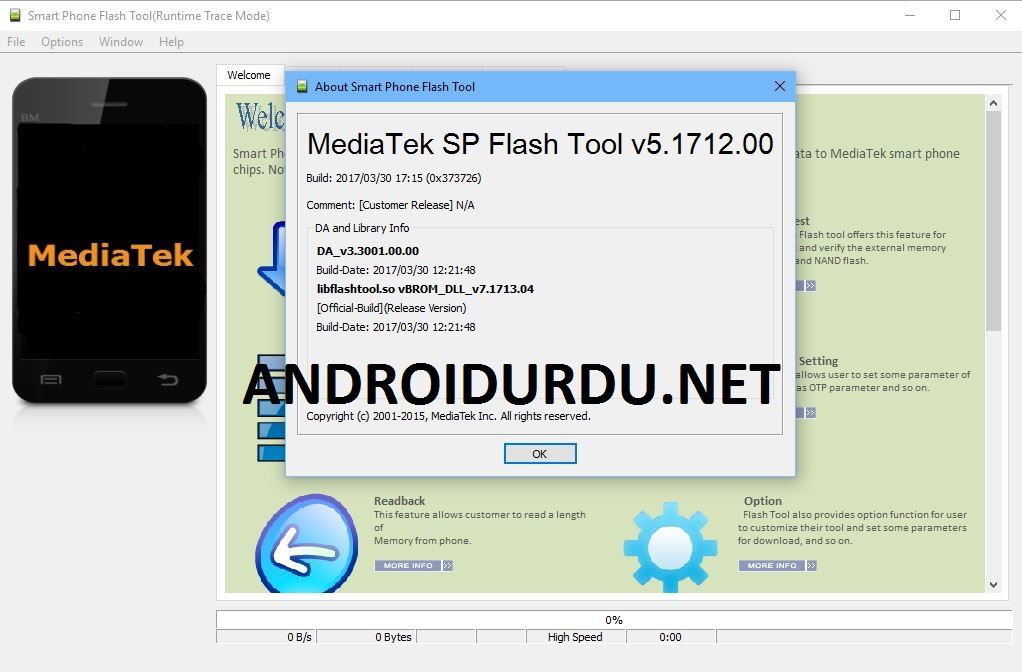Click the '0:00' timer in the status bar
Image resolution: width=1022 pixels, height=672 pixels.
[670, 637]
